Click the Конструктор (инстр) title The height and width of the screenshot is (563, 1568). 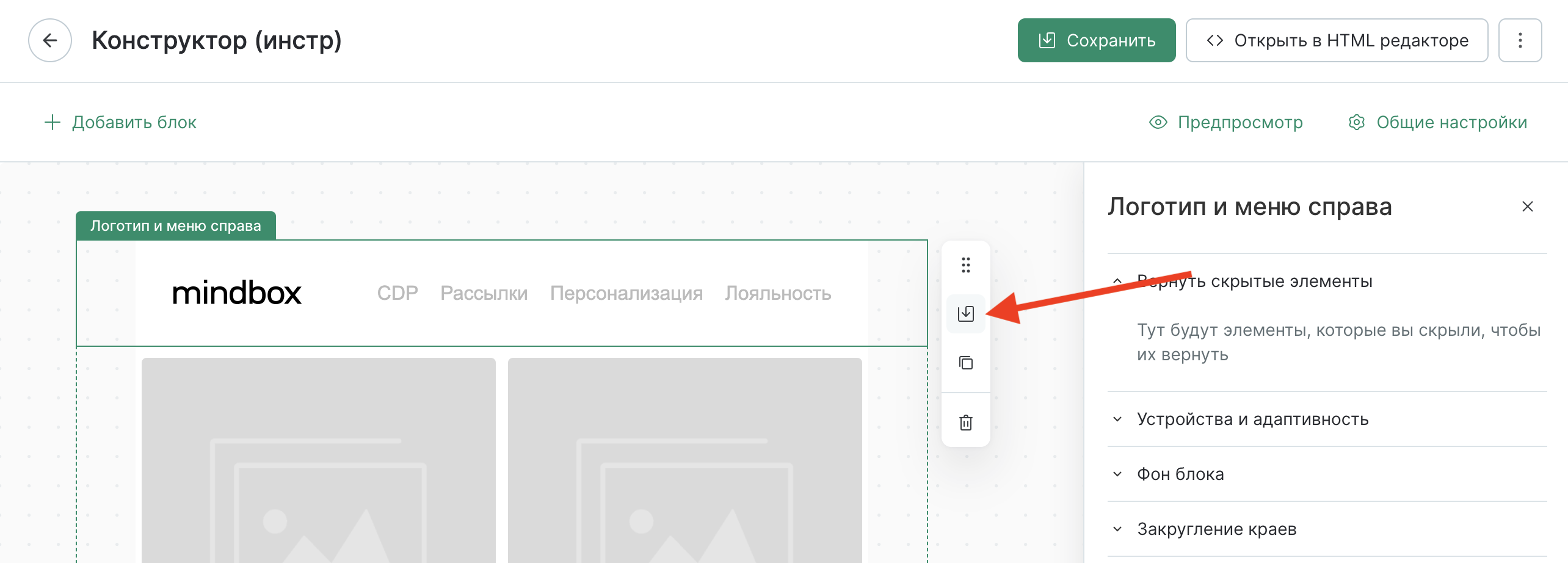[217, 40]
